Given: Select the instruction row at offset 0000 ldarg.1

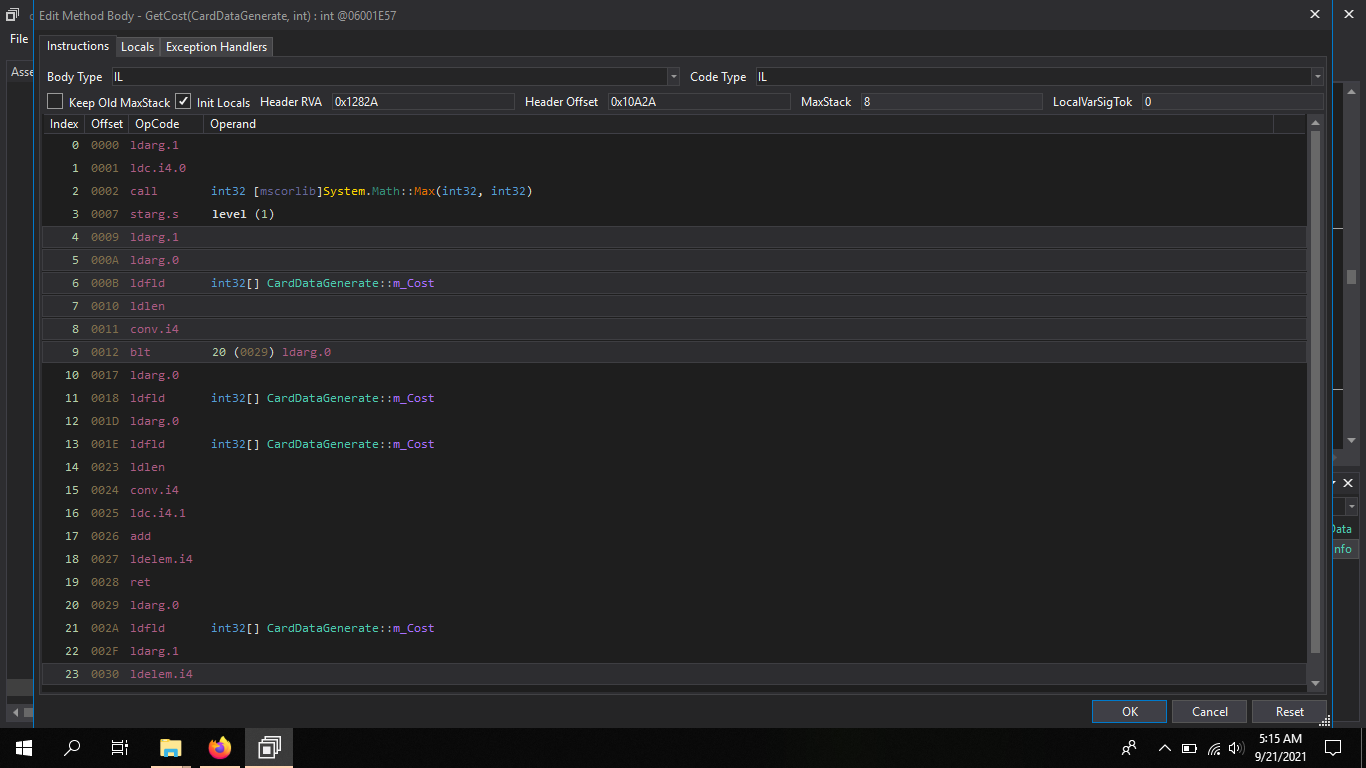Looking at the screenshot, I should (x=674, y=145).
